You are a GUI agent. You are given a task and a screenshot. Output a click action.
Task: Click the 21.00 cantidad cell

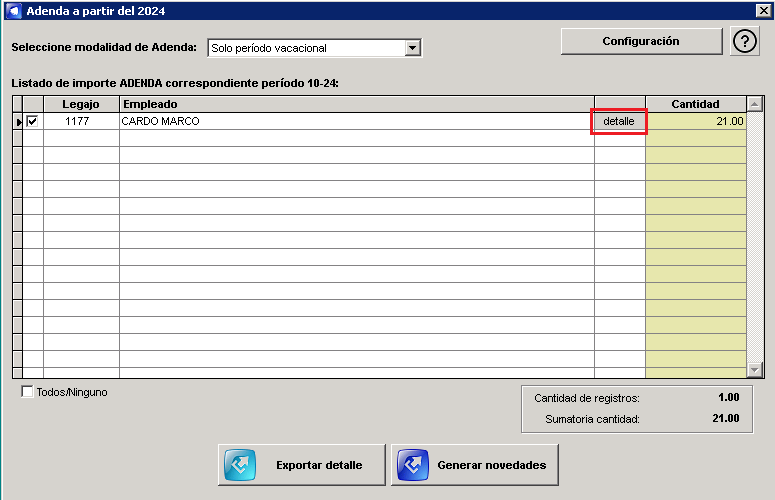[695, 121]
